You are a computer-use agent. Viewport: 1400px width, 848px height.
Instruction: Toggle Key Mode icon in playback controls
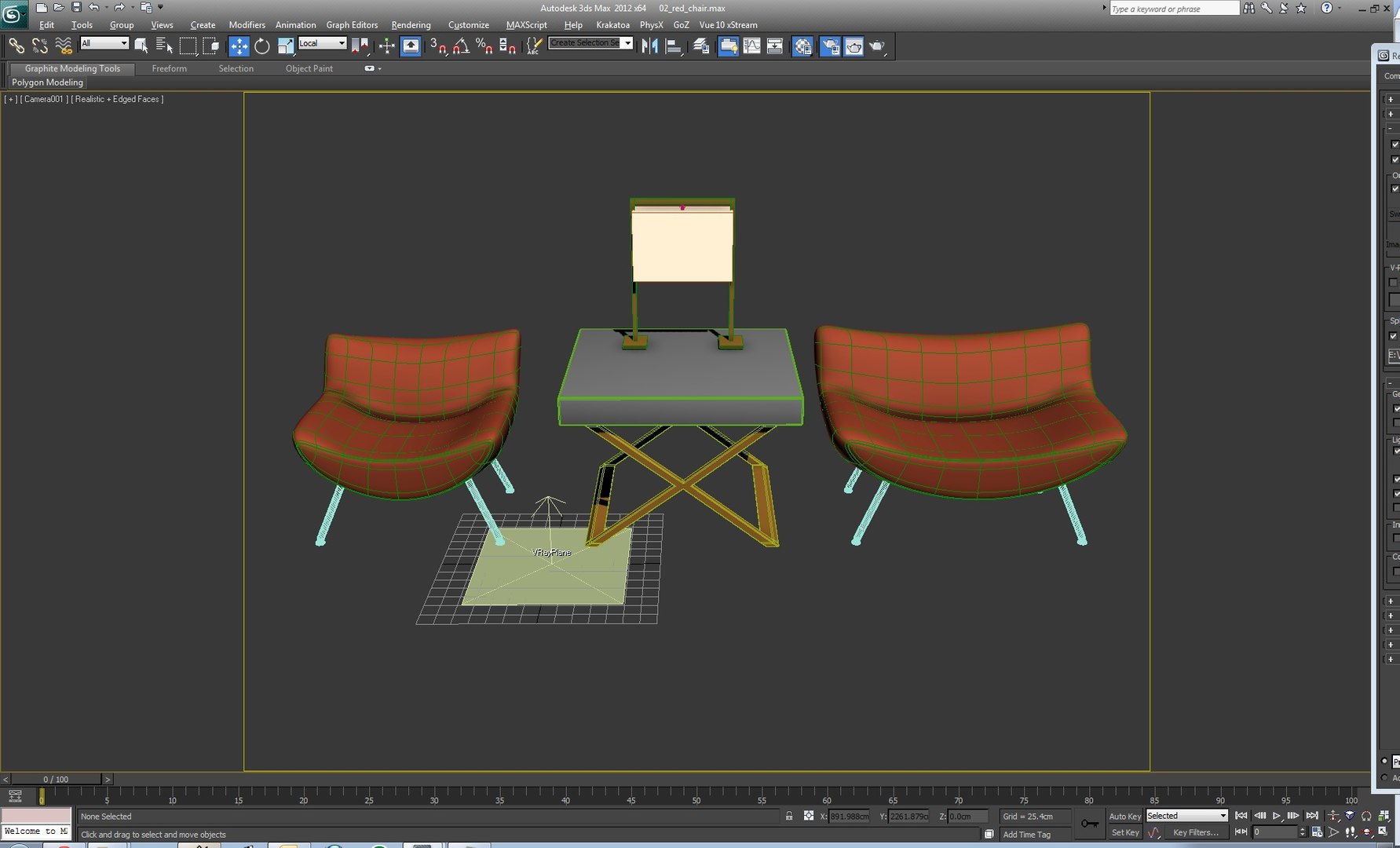[x=1241, y=832]
